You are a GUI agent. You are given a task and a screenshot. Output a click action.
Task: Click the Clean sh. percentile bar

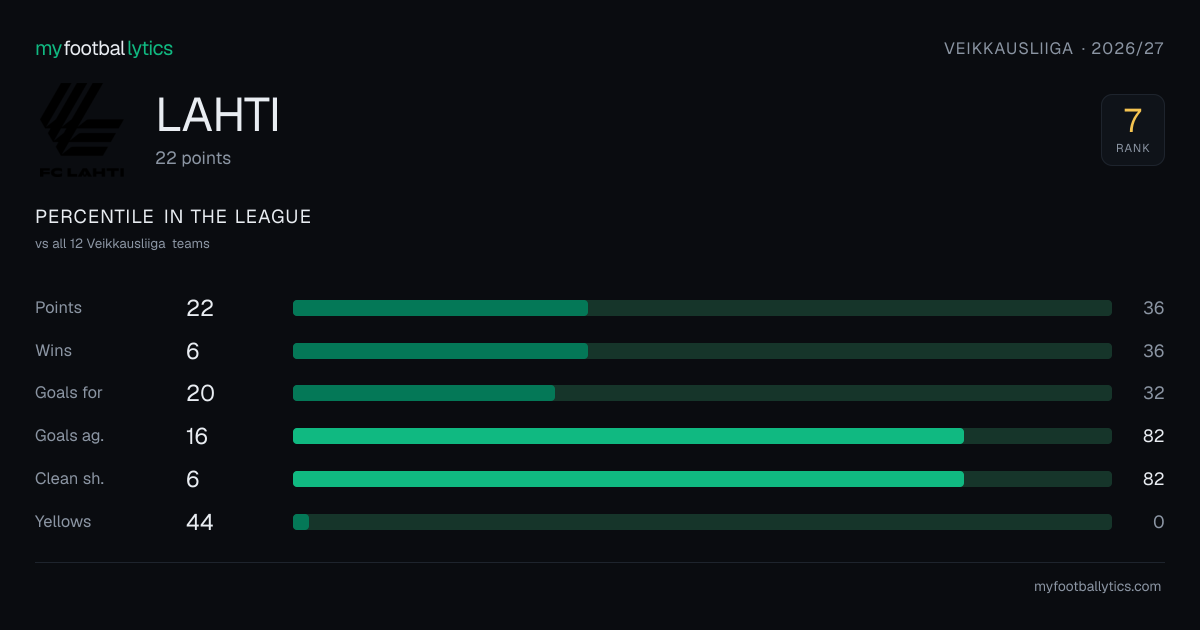[x=702, y=479]
